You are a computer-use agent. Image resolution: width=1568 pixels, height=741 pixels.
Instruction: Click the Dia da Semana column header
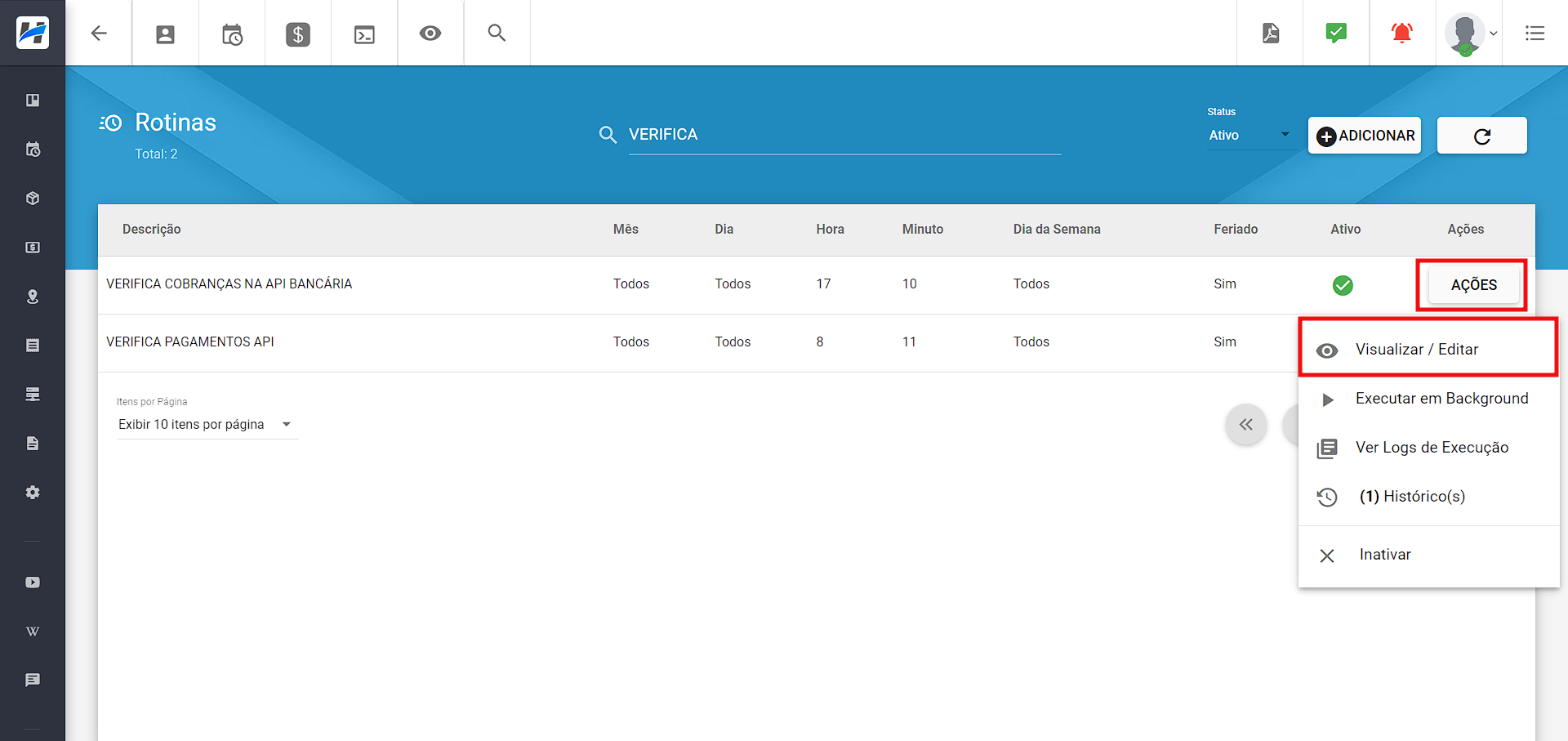1057,230
